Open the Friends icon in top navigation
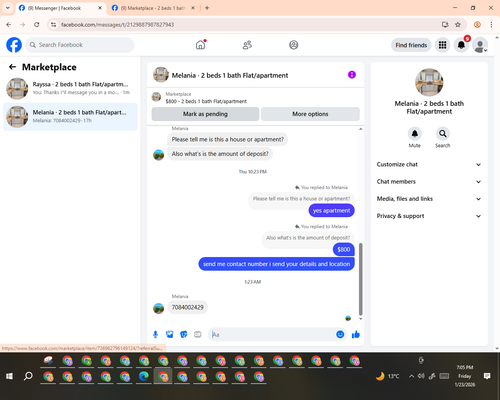 (x=247, y=45)
